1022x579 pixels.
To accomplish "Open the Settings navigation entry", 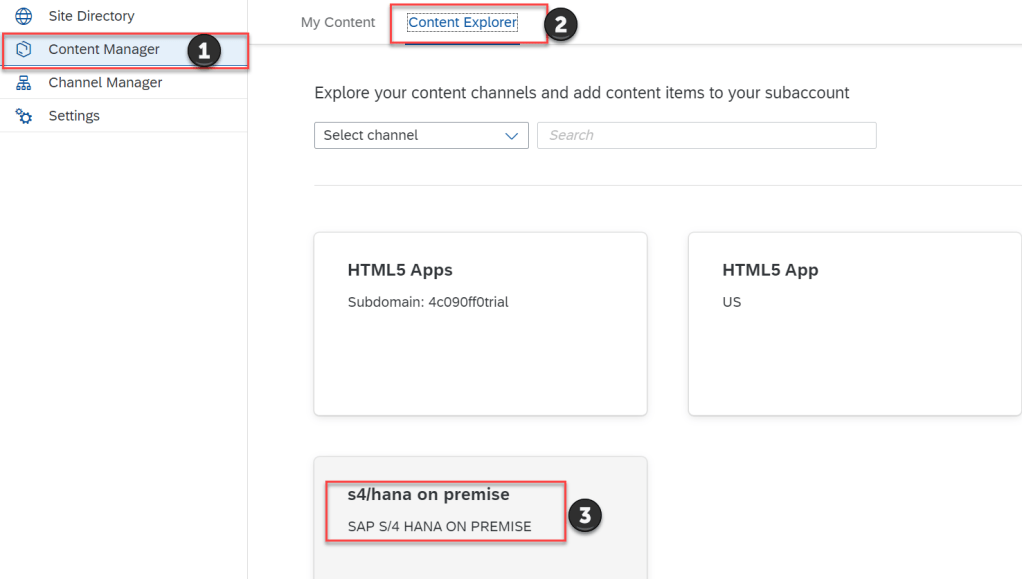I will tap(74, 116).
